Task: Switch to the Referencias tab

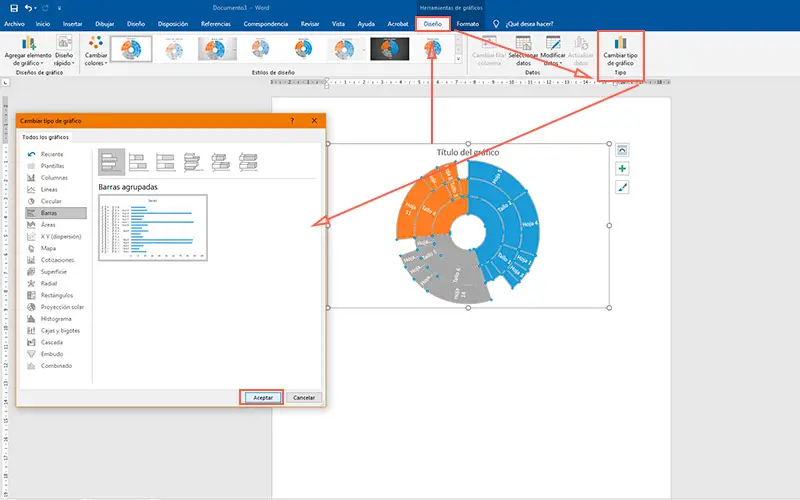Action: (x=216, y=24)
